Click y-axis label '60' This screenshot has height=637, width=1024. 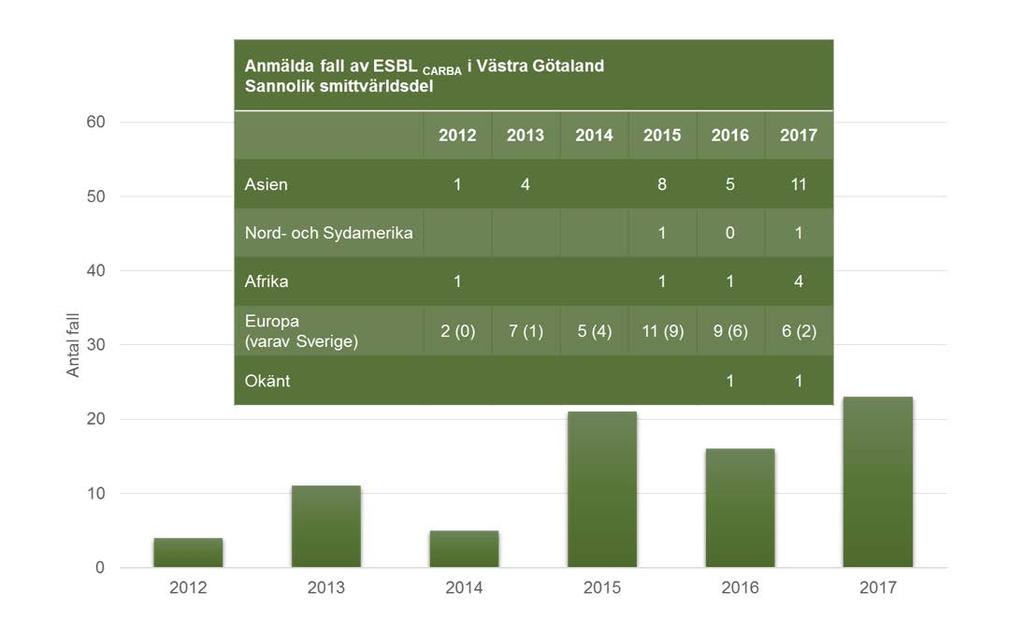95,122
